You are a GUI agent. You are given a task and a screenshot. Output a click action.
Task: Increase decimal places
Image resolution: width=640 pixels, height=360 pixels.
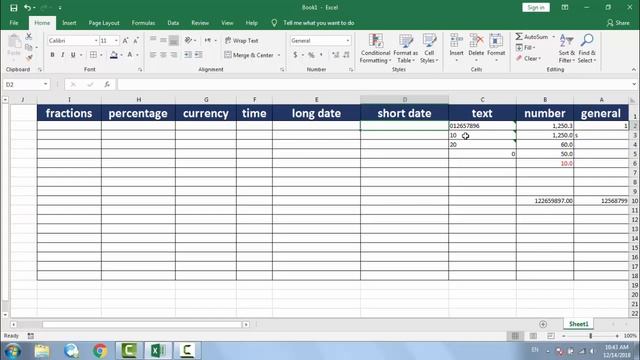(x=336, y=55)
